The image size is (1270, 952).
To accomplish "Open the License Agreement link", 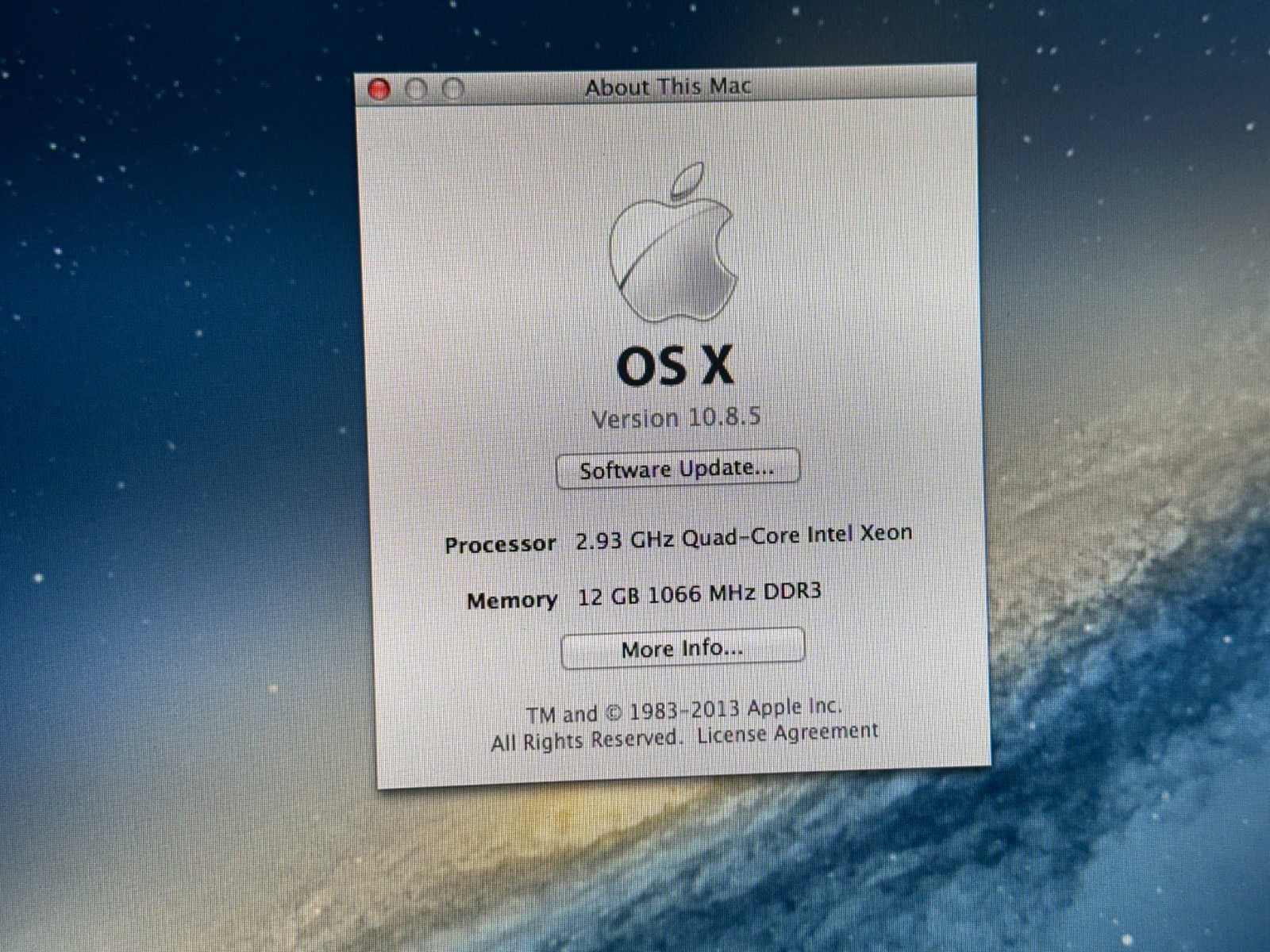I will click(787, 733).
